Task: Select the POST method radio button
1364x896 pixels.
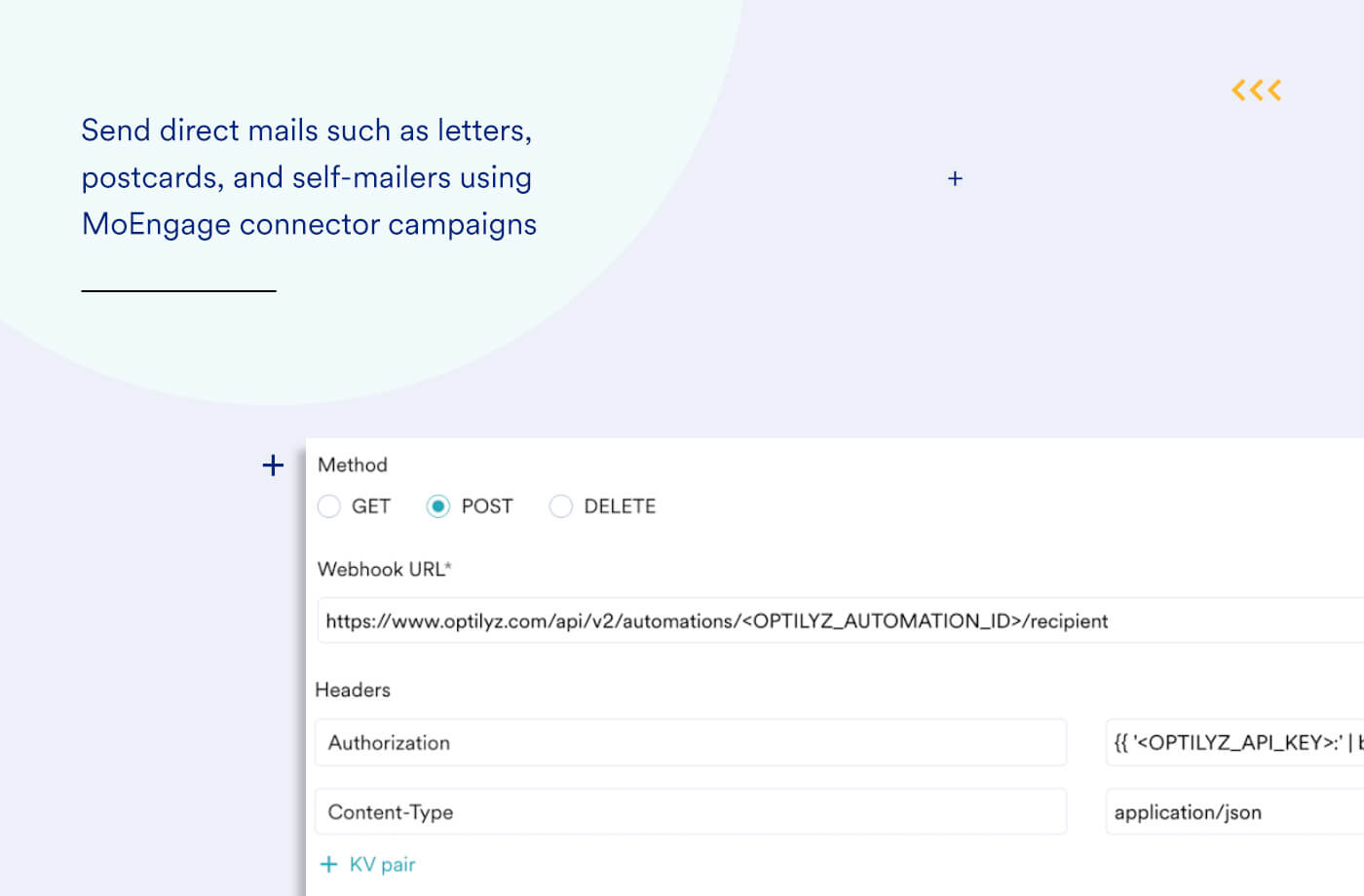Action: tap(438, 506)
